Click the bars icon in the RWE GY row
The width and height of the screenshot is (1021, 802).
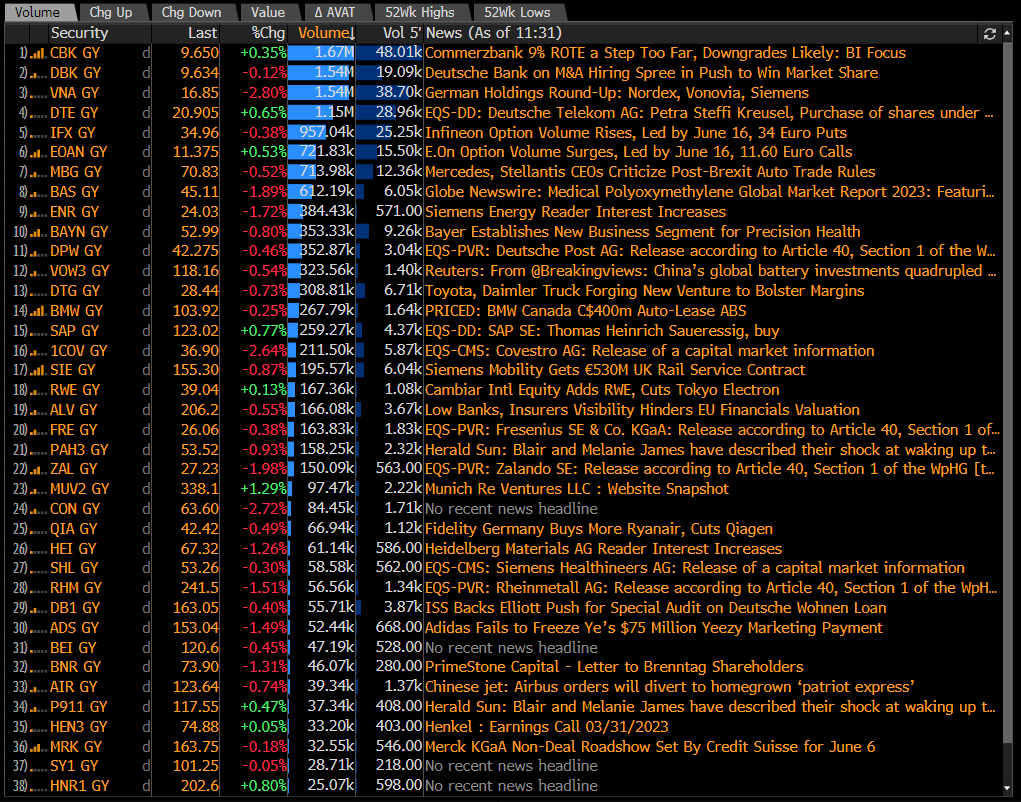click(38, 391)
